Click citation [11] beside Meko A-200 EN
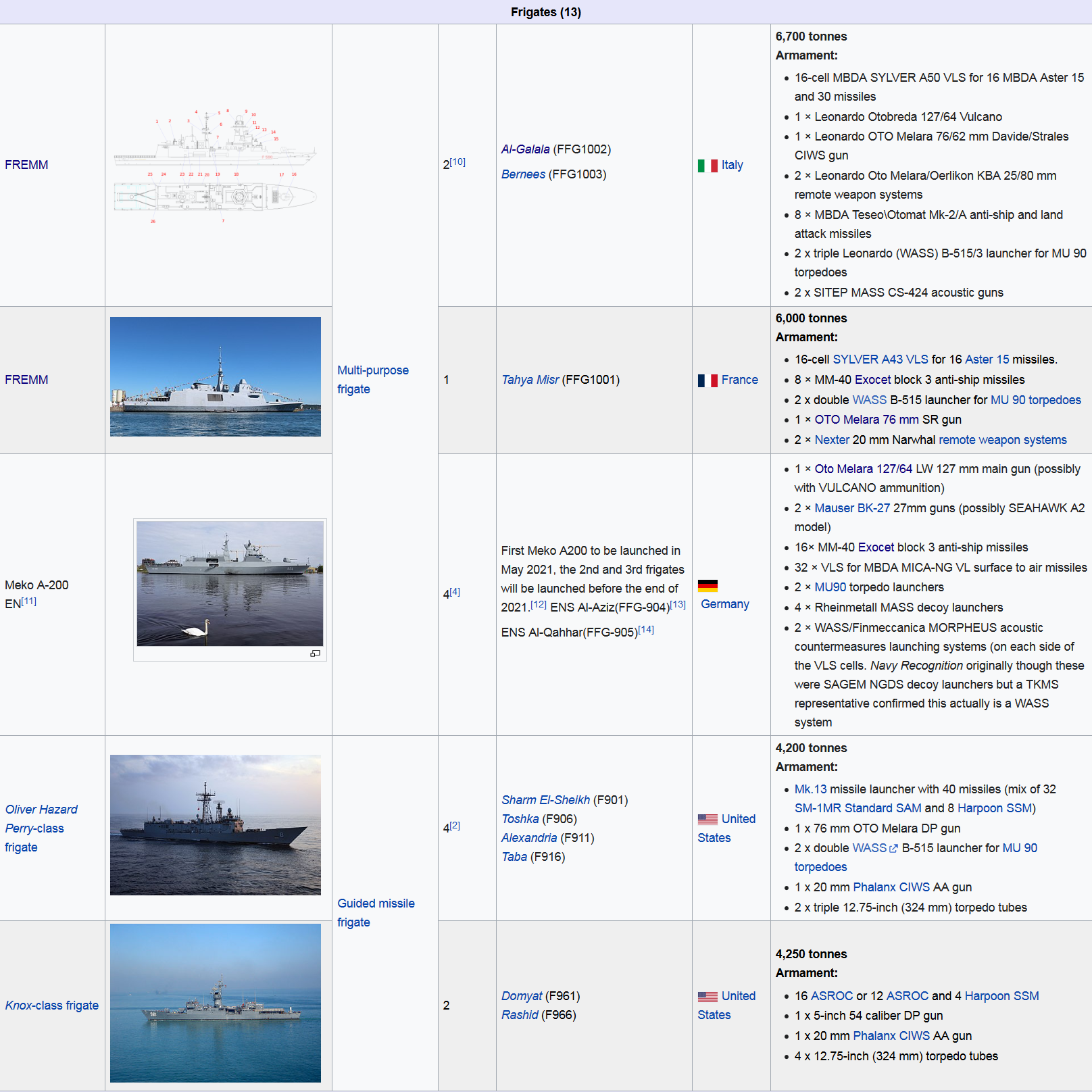The width and height of the screenshot is (1092, 1092). [x=29, y=601]
